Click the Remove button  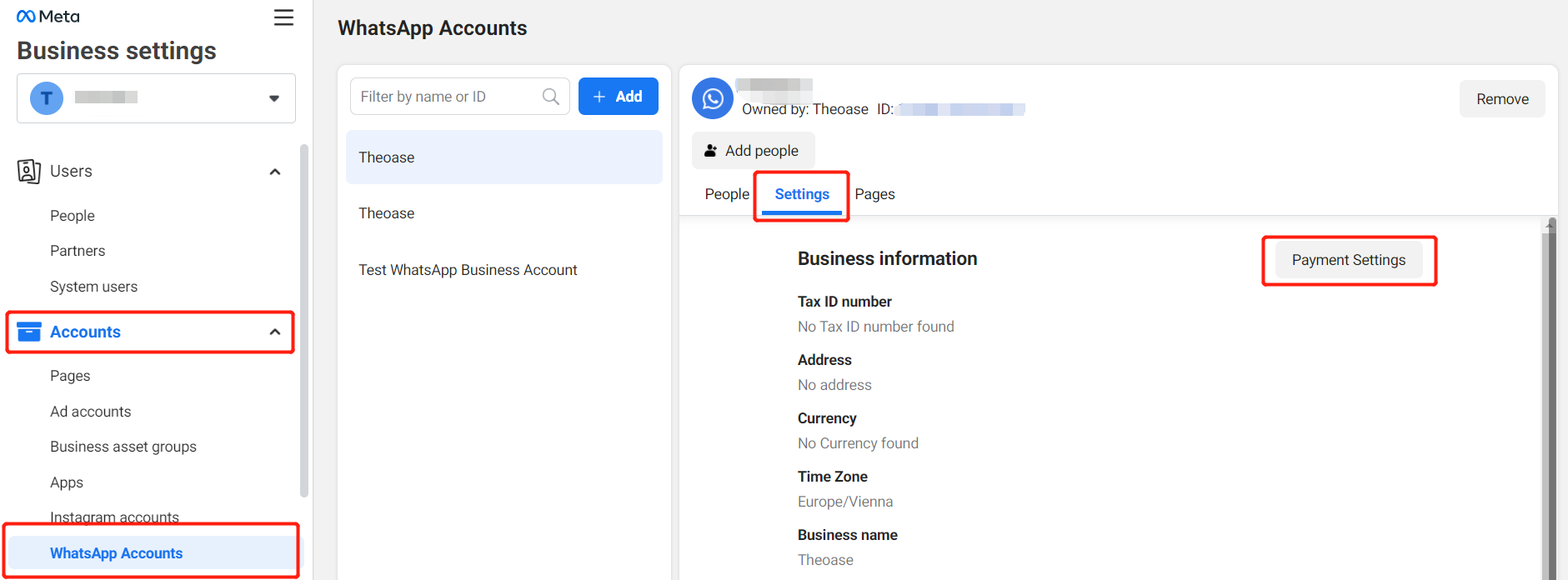[x=1501, y=99]
